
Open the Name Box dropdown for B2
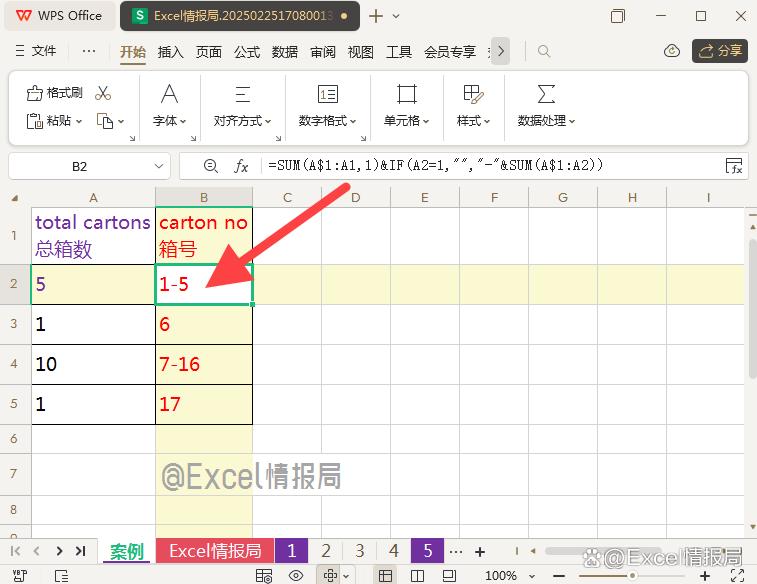pyautogui.click(x=160, y=166)
